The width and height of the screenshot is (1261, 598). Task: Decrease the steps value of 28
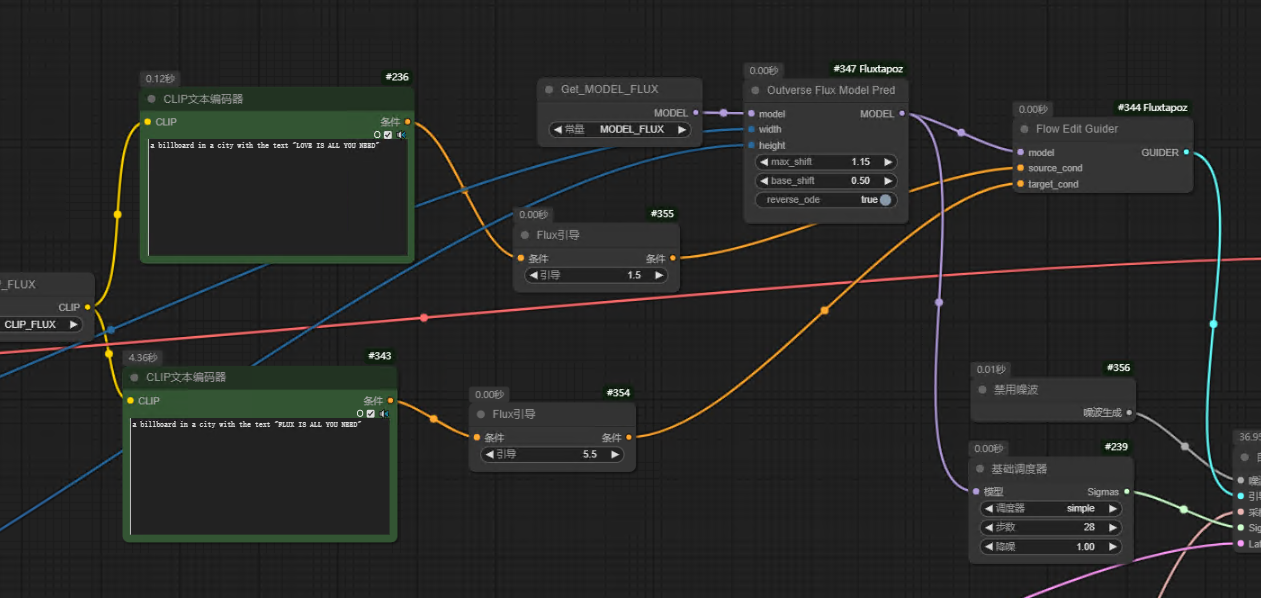click(x=988, y=527)
